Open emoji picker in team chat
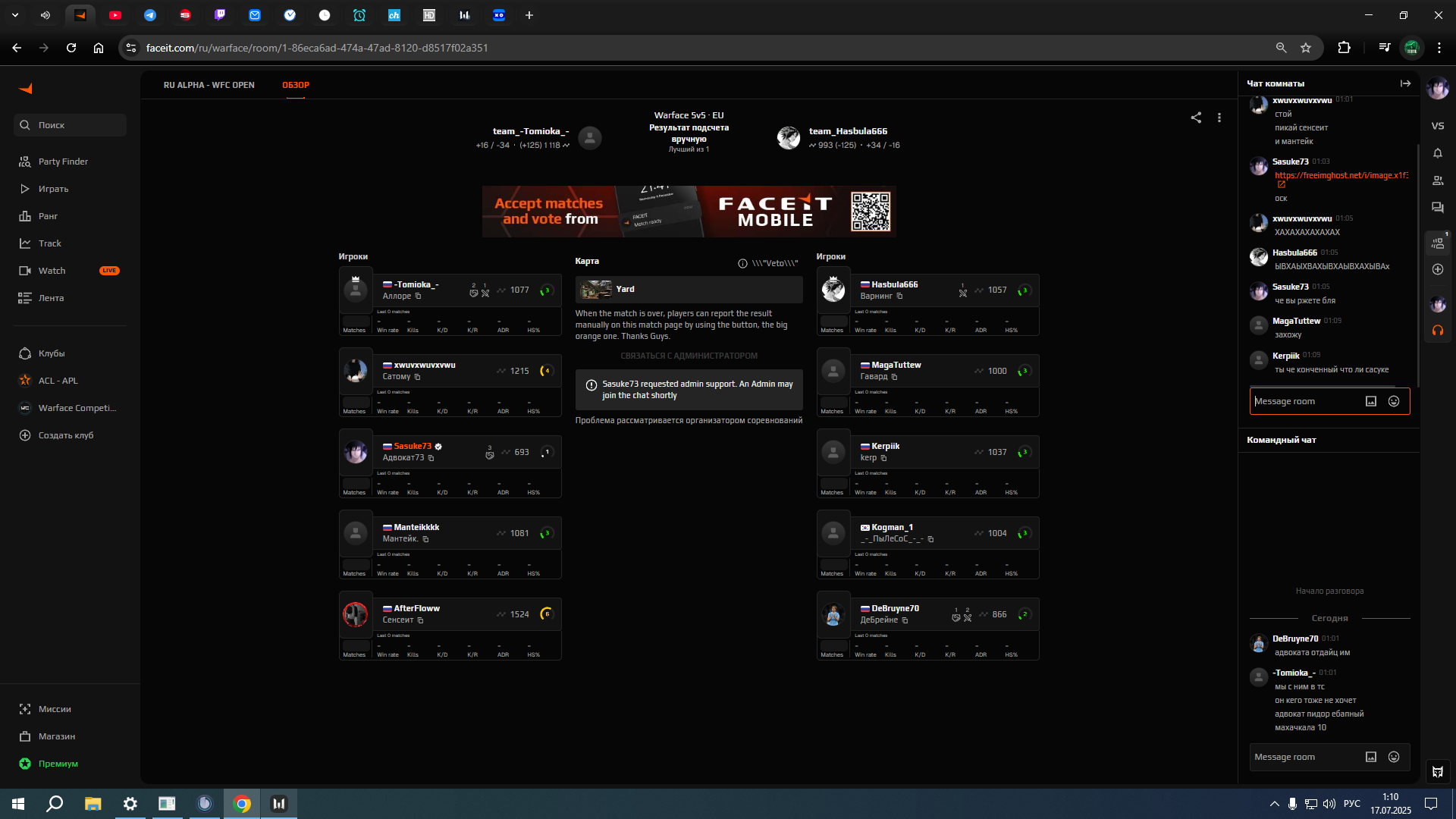 coord(1394,757)
